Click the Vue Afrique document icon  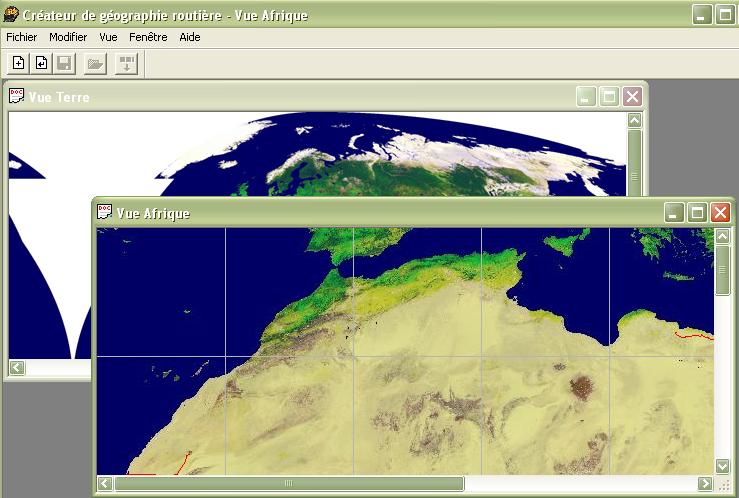coord(105,212)
